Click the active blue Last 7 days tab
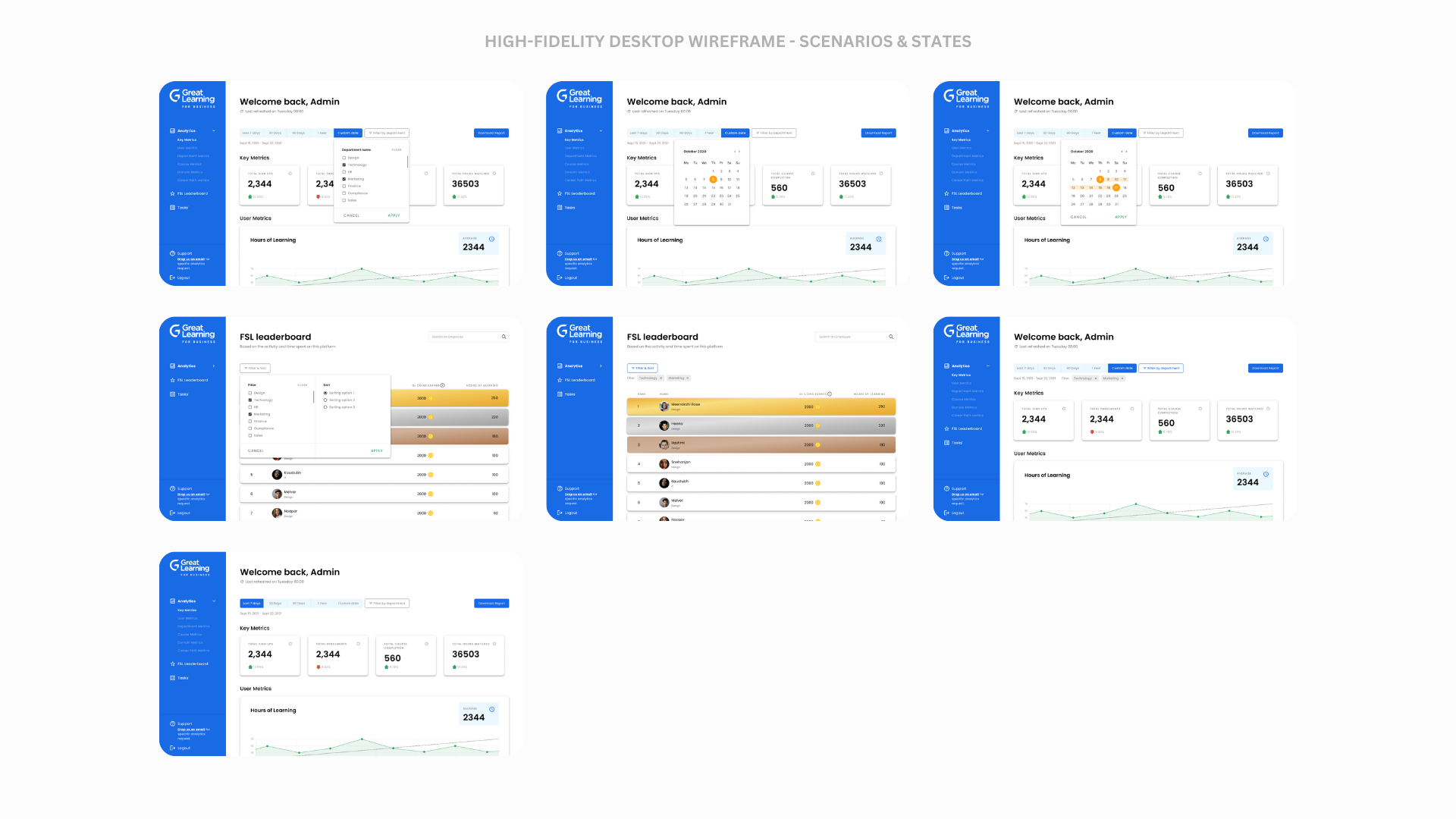Viewport: 1456px width, 819px height. [x=251, y=603]
